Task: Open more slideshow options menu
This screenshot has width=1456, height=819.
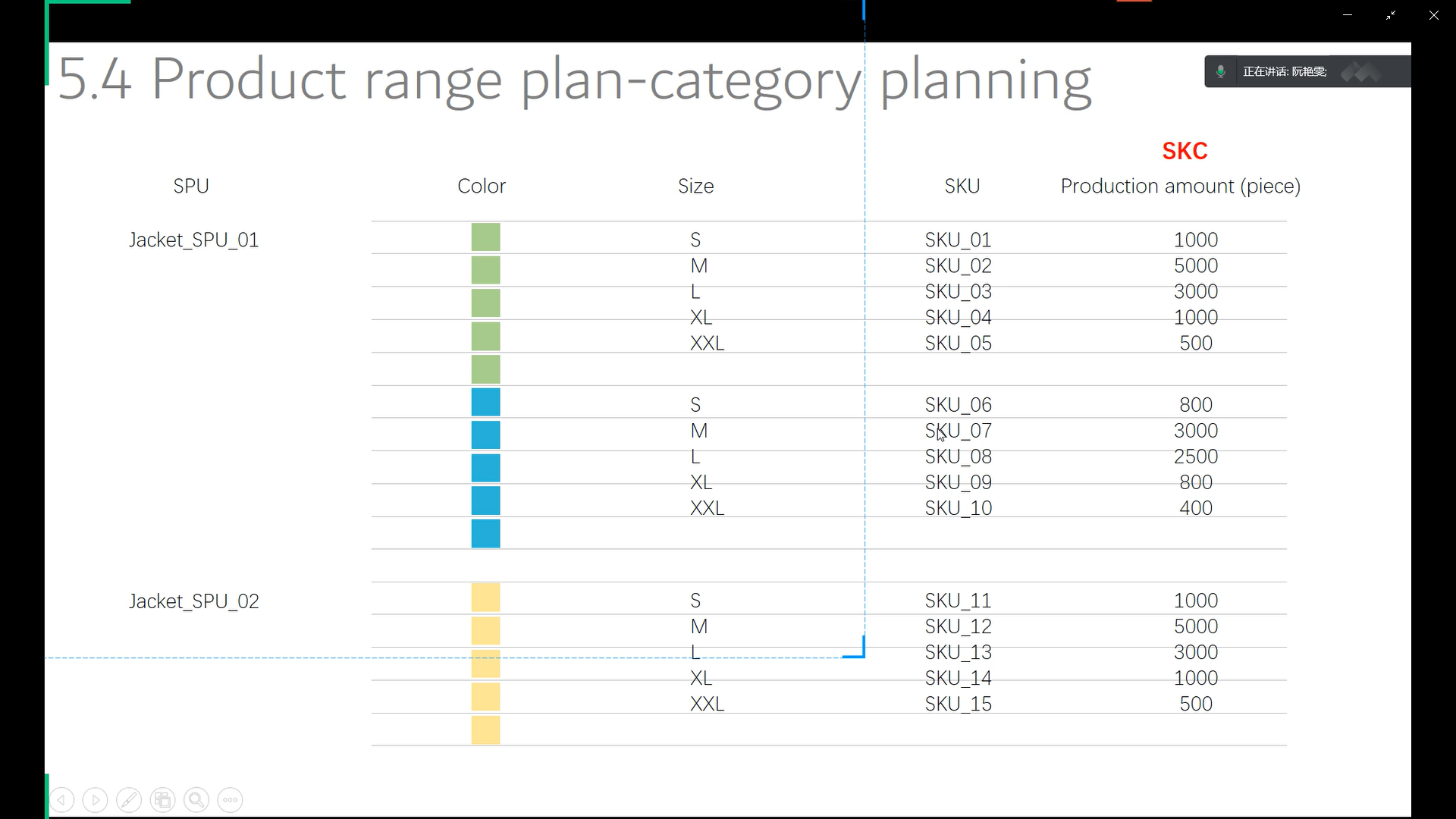Action: coord(230,799)
